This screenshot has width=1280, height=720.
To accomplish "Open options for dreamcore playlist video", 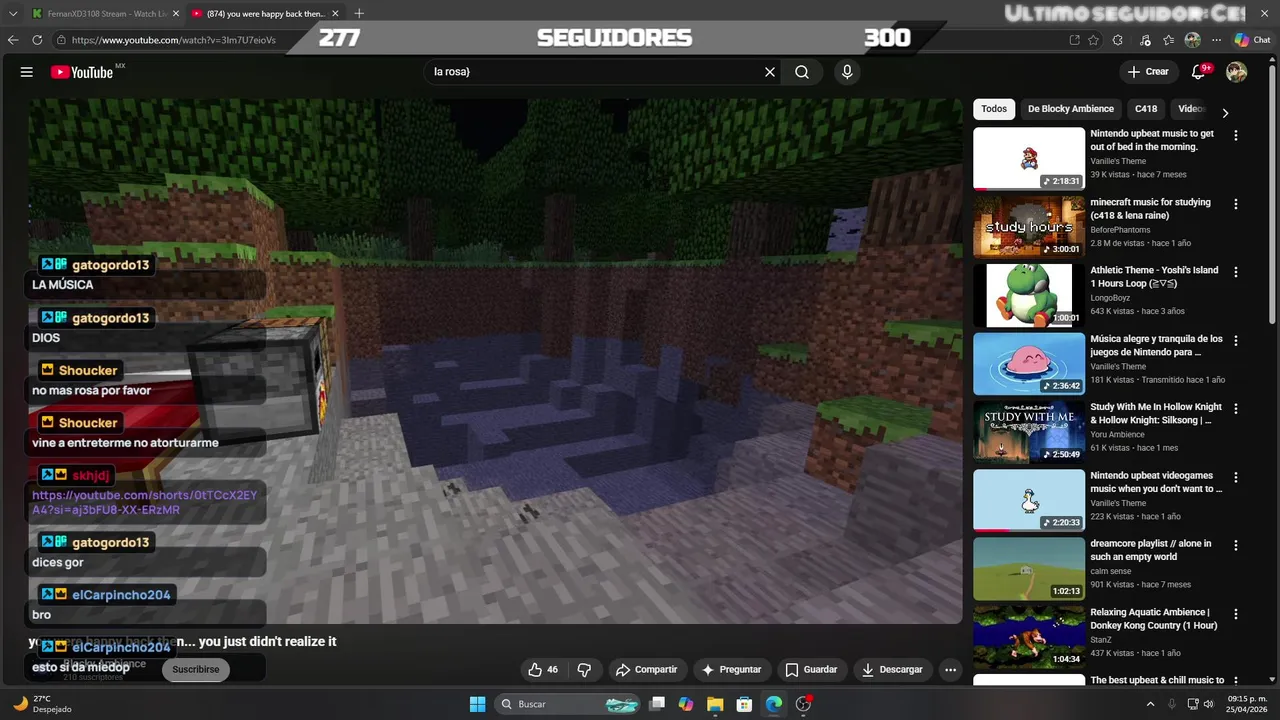I will (x=1236, y=546).
